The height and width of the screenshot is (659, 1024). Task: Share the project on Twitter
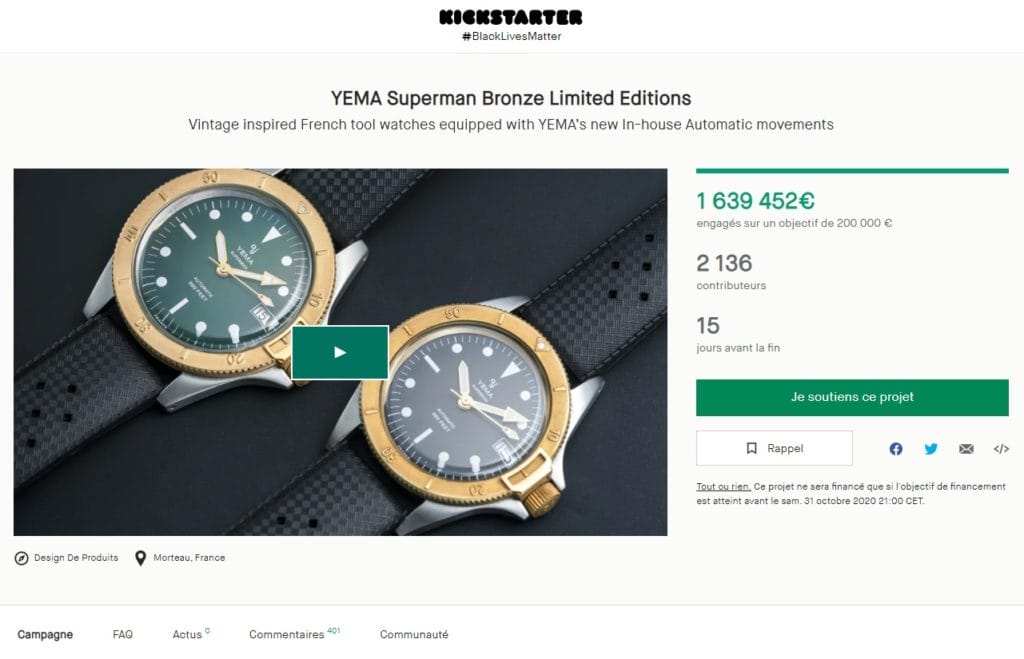click(x=931, y=449)
